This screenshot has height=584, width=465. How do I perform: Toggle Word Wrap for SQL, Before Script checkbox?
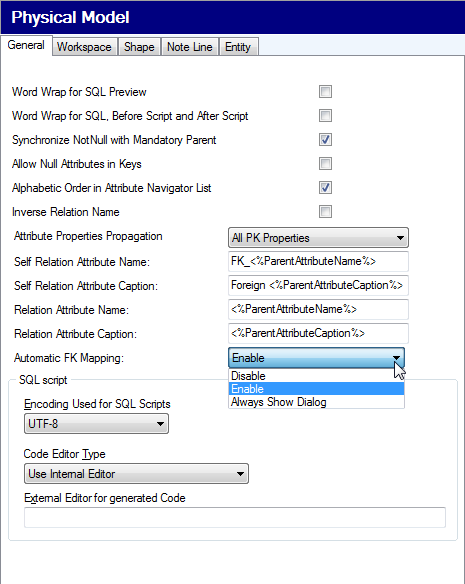tap(325, 116)
